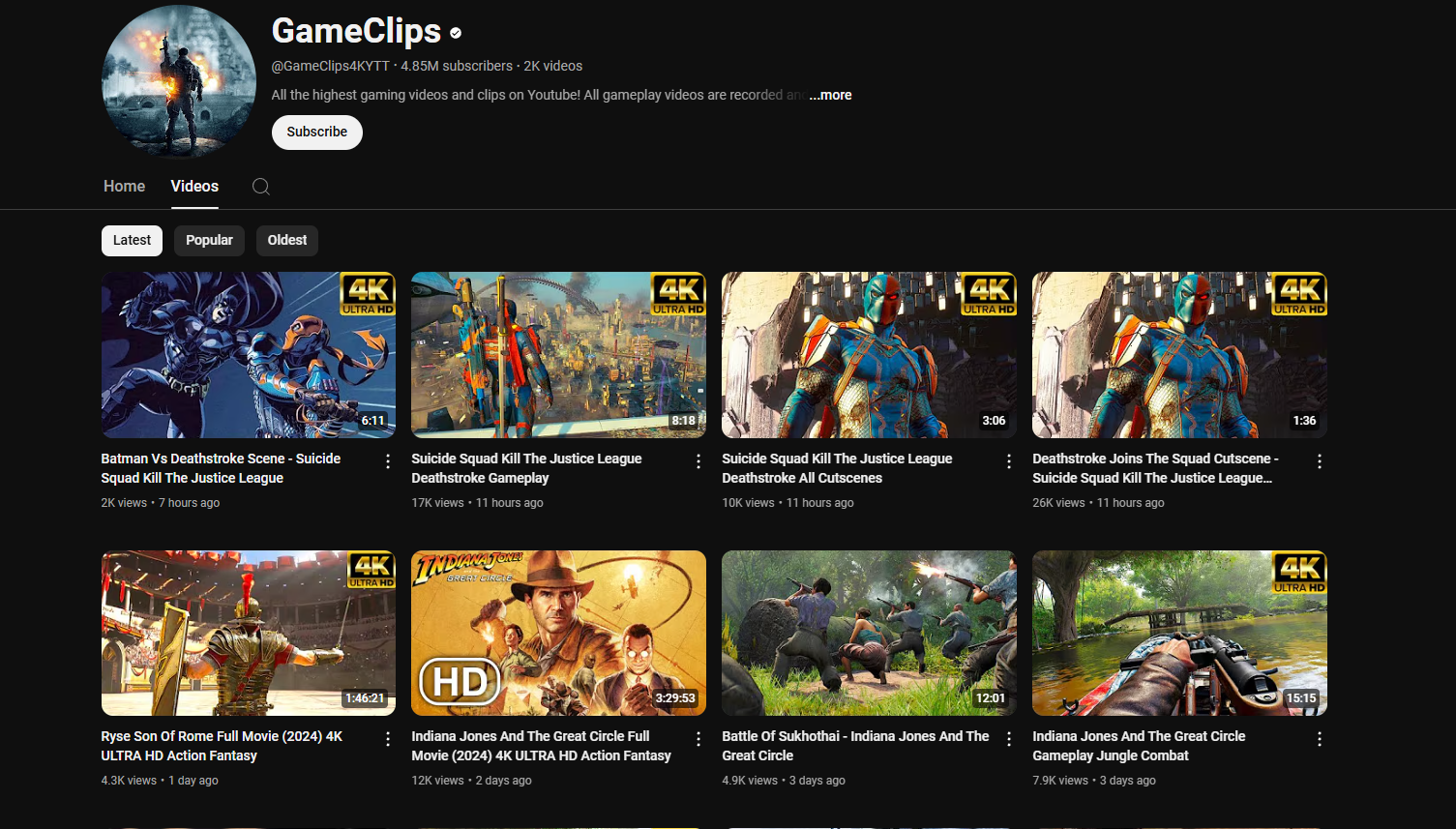Click title 'Indiana Jones And The Great Circle Gameplay Jungle Combat'
Viewport: 1456px width, 829px height.
[1139, 746]
